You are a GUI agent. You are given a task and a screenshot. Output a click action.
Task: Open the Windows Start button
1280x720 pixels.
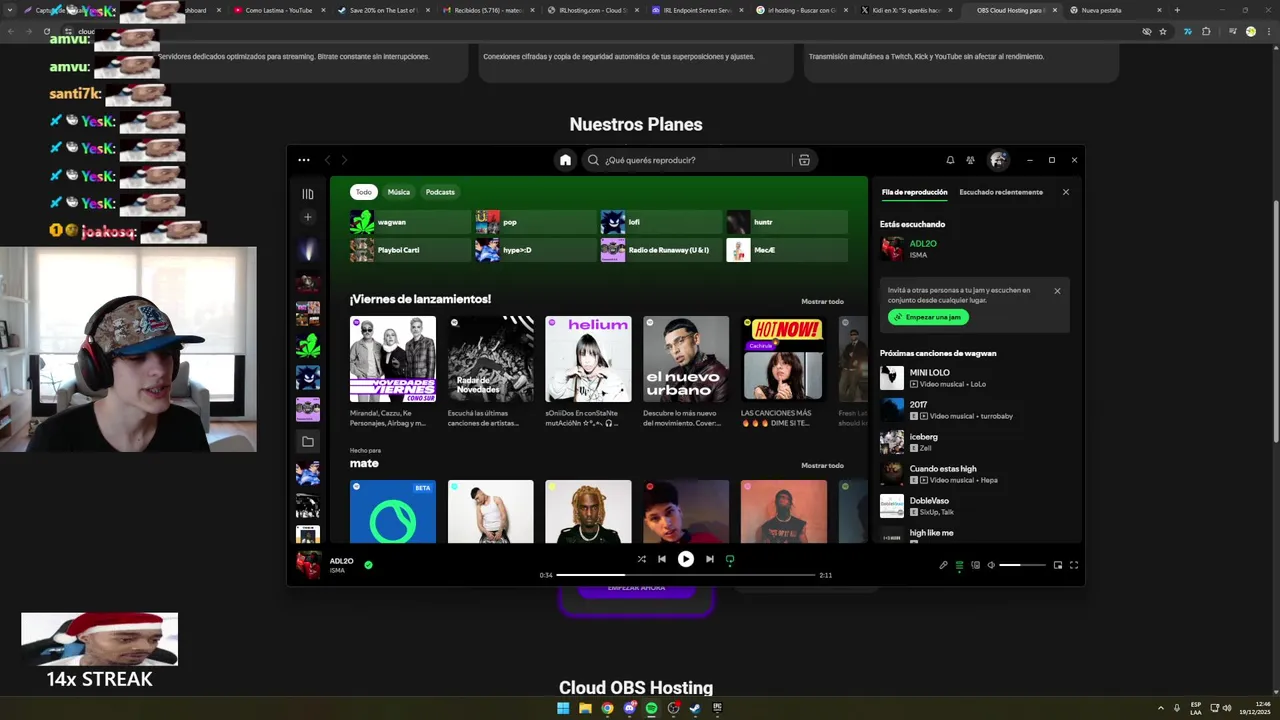pos(563,708)
